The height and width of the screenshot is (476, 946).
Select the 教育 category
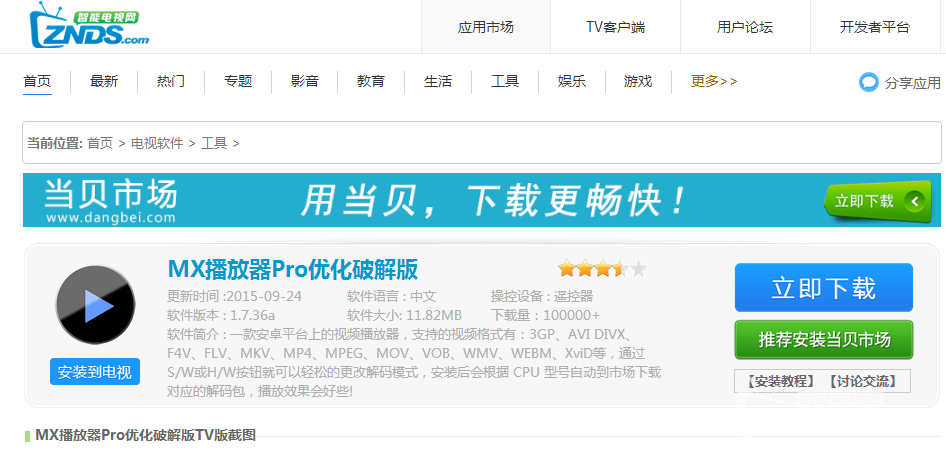[x=370, y=81]
